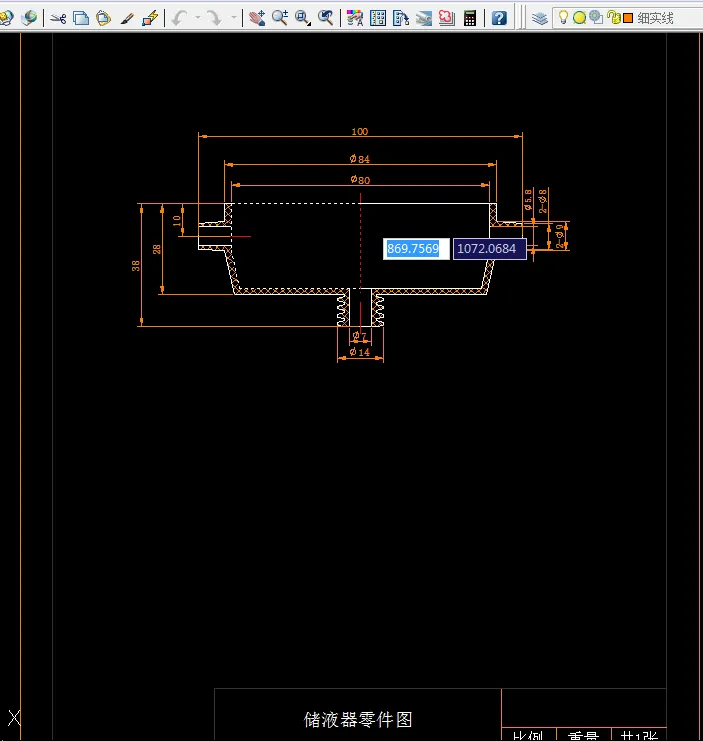The height and width of the screenshot is (741, 703).
Task: Click the Undo arrow
Action: [180, 18]
